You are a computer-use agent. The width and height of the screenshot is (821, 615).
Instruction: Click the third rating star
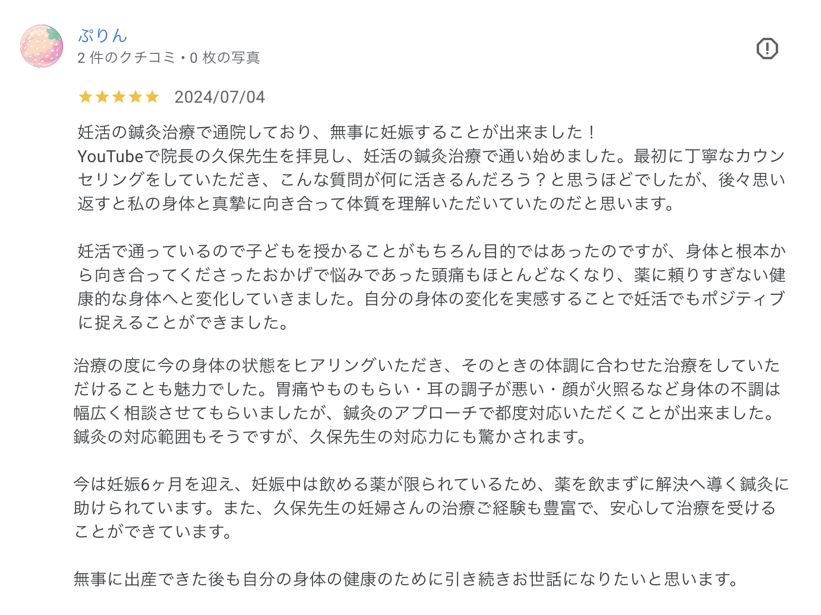pos(119,97)
